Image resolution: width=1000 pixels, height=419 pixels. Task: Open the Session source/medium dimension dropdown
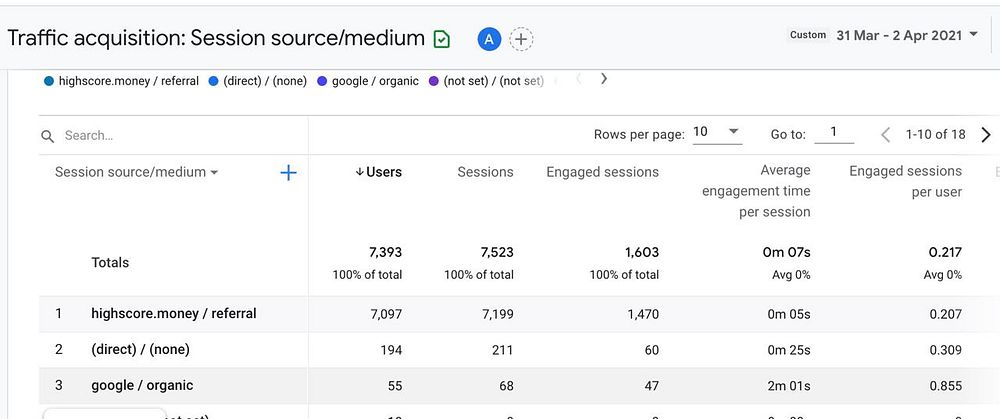coord(137,172)
